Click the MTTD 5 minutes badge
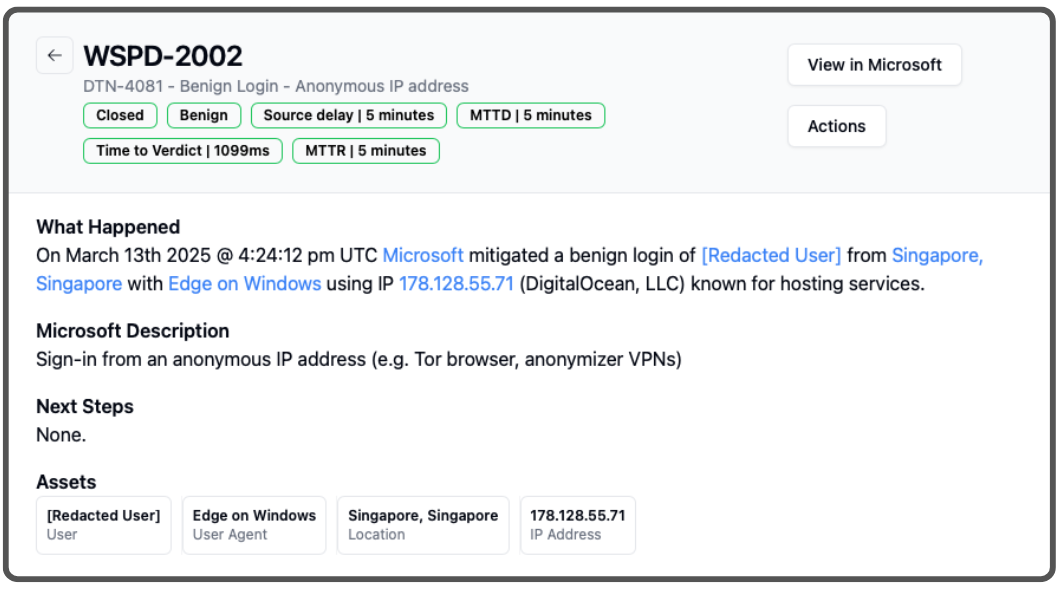This screenshot has height=591, width=1059. (530, 115)
